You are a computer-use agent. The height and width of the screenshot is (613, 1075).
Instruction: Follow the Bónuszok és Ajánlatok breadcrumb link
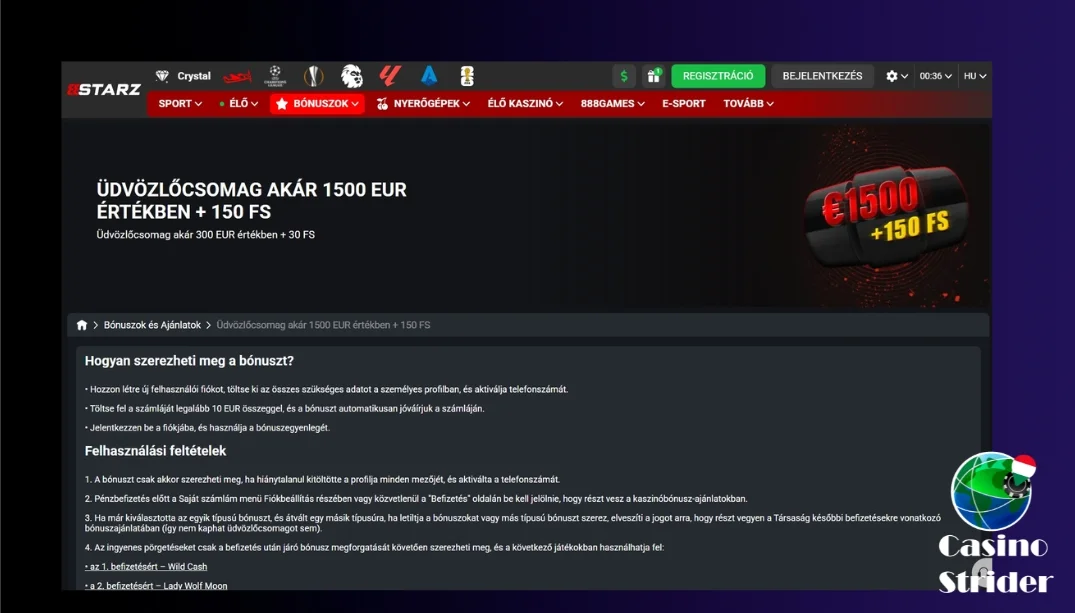tap(152, 325)
